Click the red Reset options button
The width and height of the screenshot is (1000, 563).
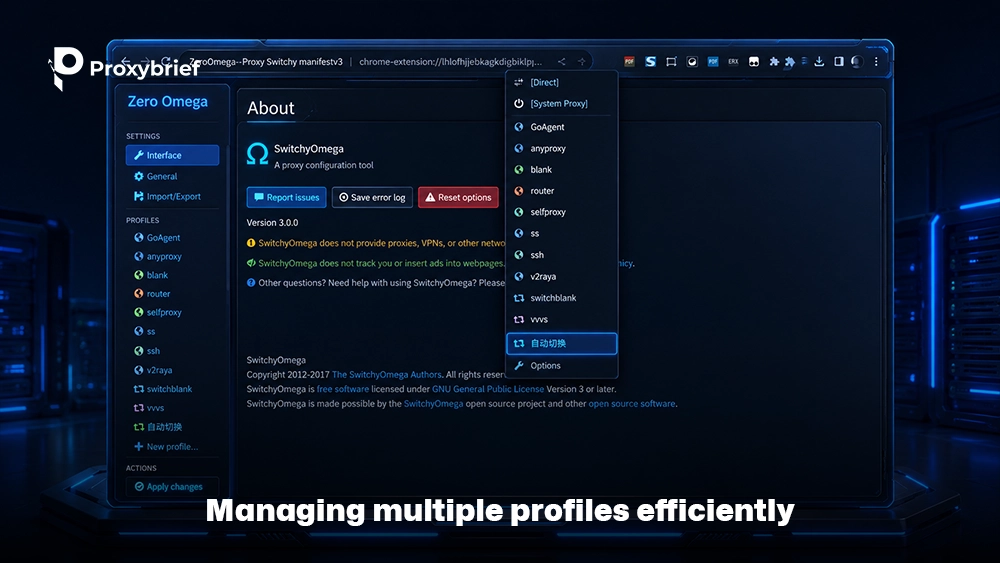(459, 198)
